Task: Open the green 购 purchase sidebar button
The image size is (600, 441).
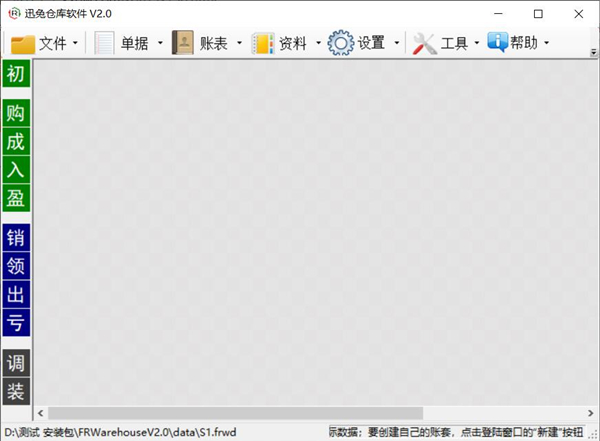Action: pyautogui.click(x=16, y=113)
